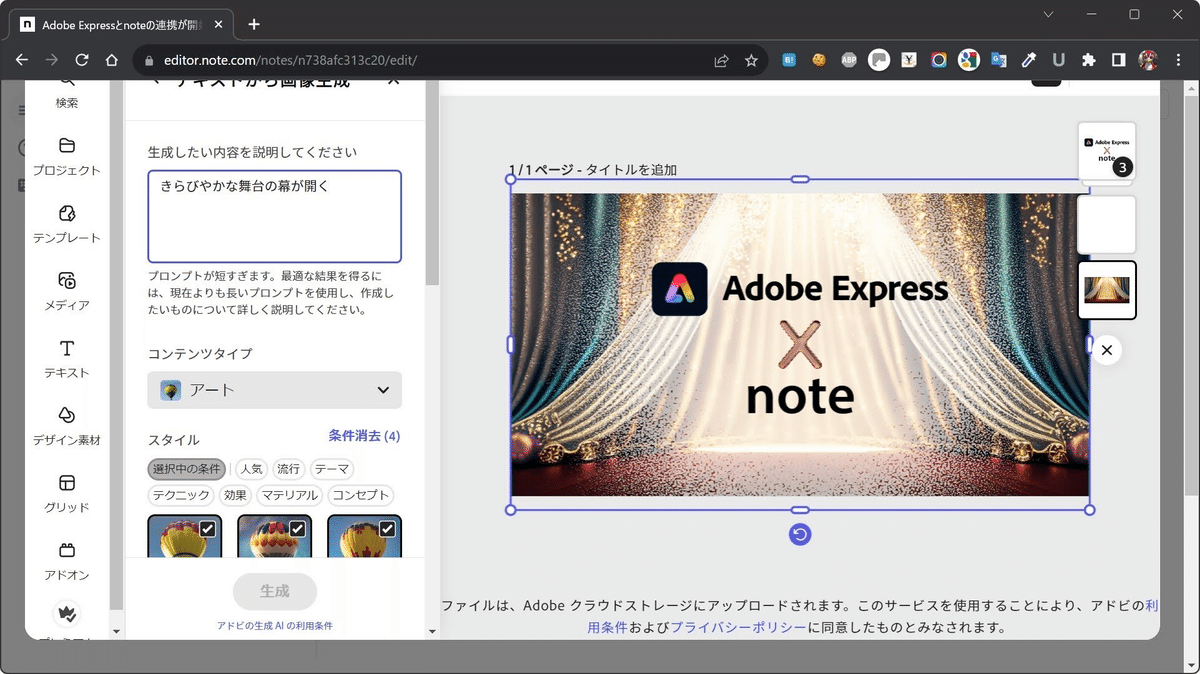Open the メディア media panel
Image resolution: width=1200 pixels, height=674 pixels.
tap(67, 291)
